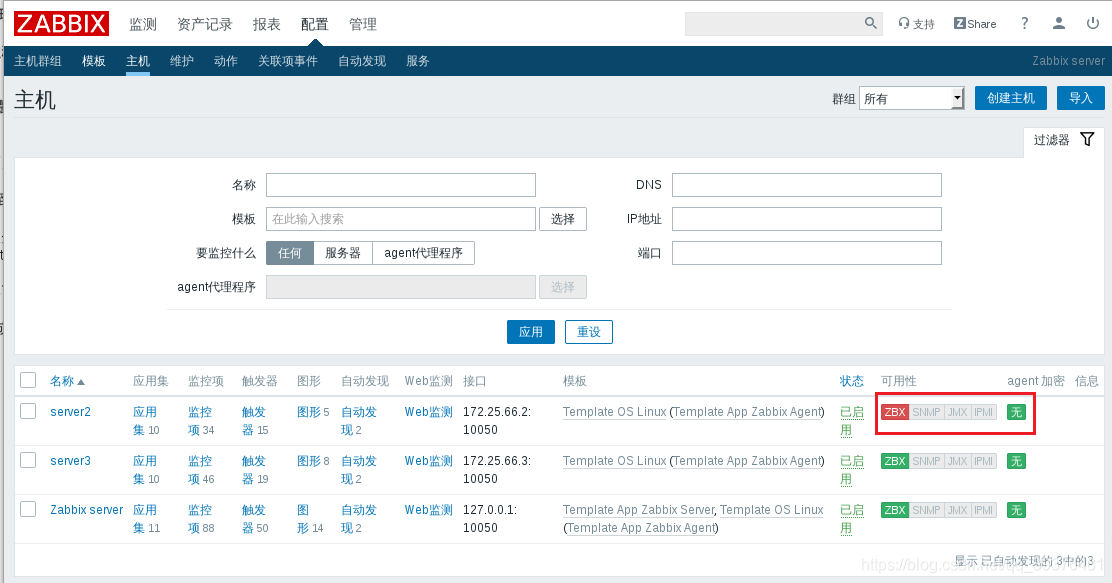Select 任何 monitoring option
The image size is (1112, 583).
pos(289,252)
